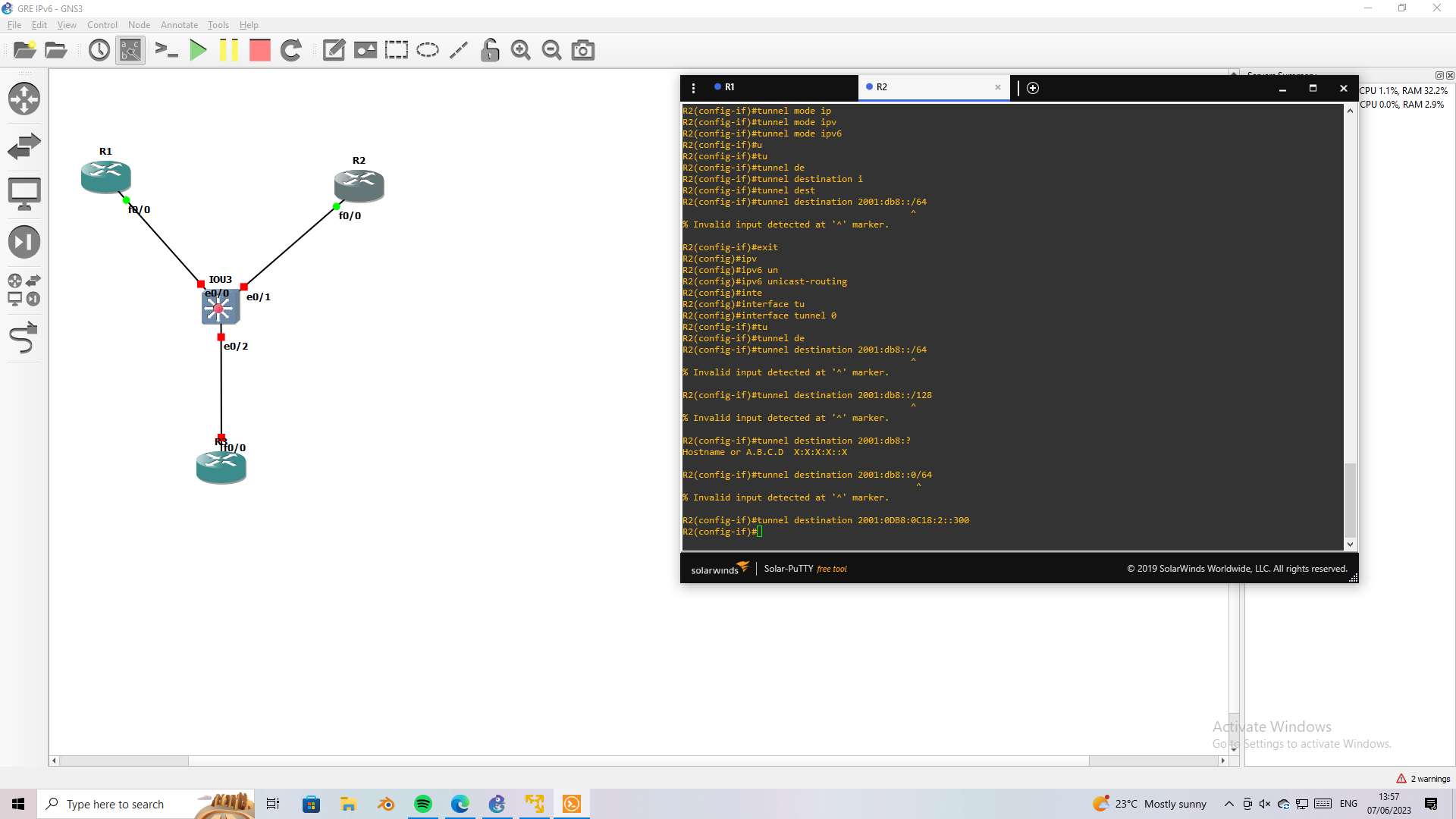Pause all simulated devices
This screenshot has width=1456, height=819.
coord(229,50)
